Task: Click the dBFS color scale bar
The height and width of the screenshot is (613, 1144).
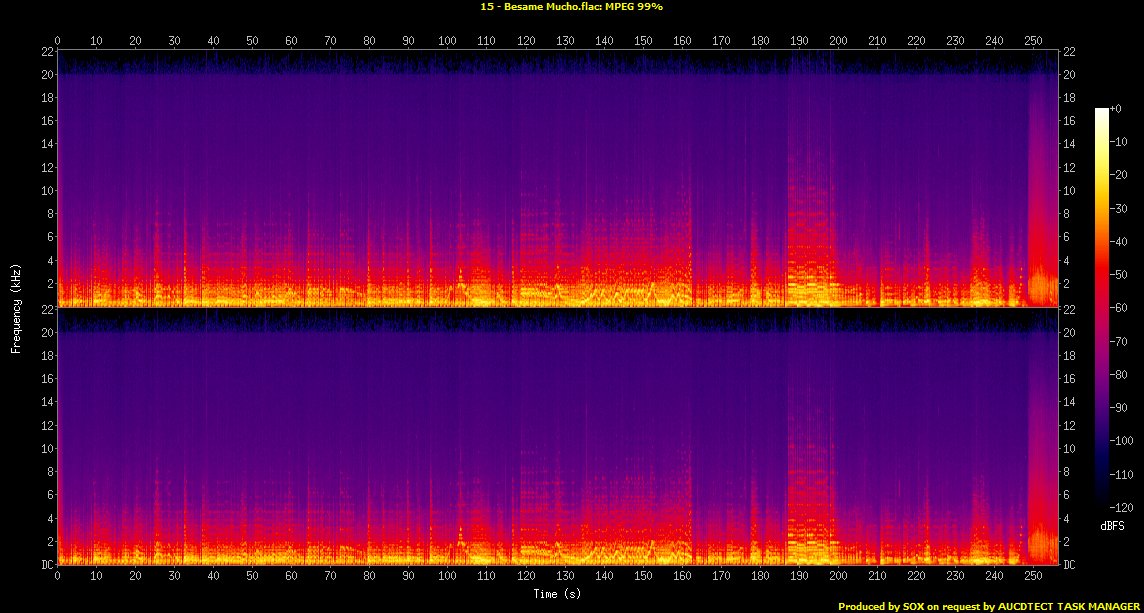Action: coord(1101,300)
